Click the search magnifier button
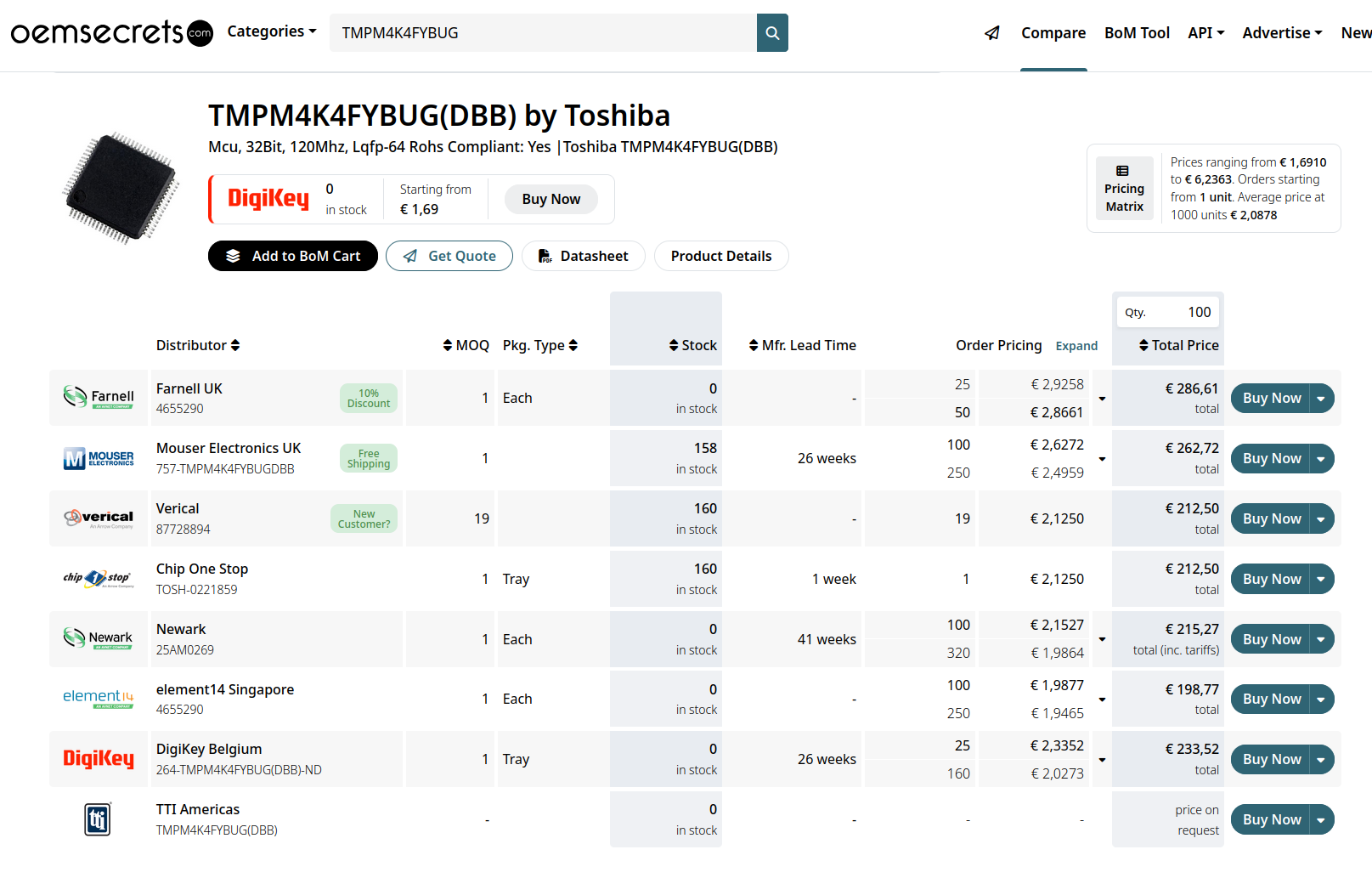 (772, 32)
